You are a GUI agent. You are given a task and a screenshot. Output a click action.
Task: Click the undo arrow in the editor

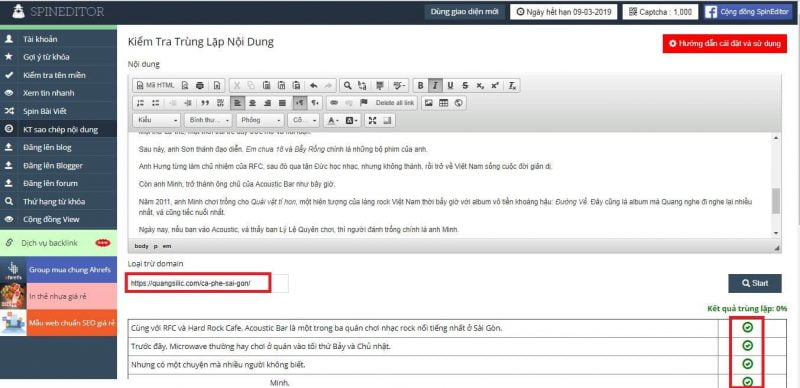(x=313, y=85)
